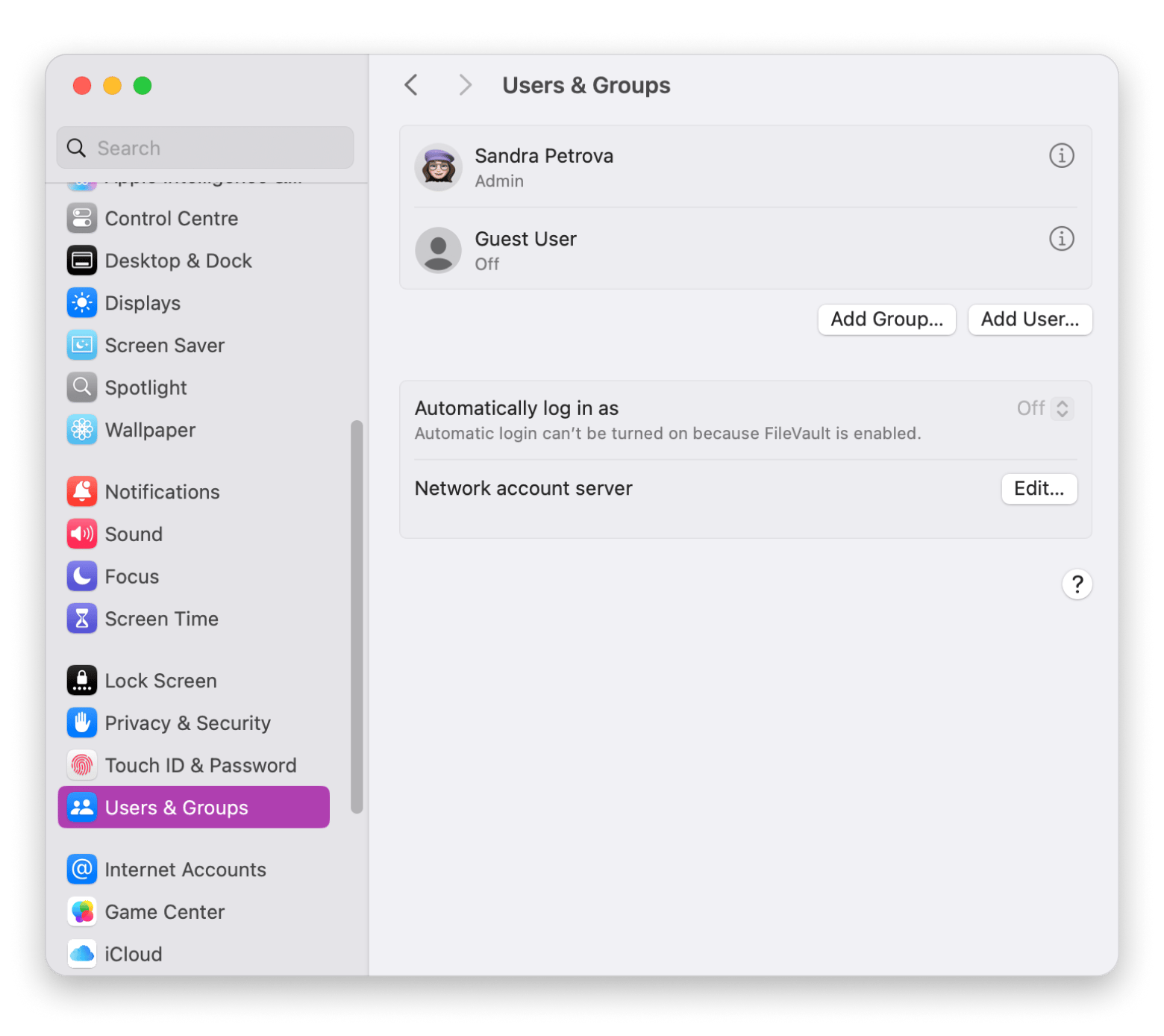This screenshot has height=1036, width=1164.
Task: Go back using the back chevron
Action: click(411, 85)
